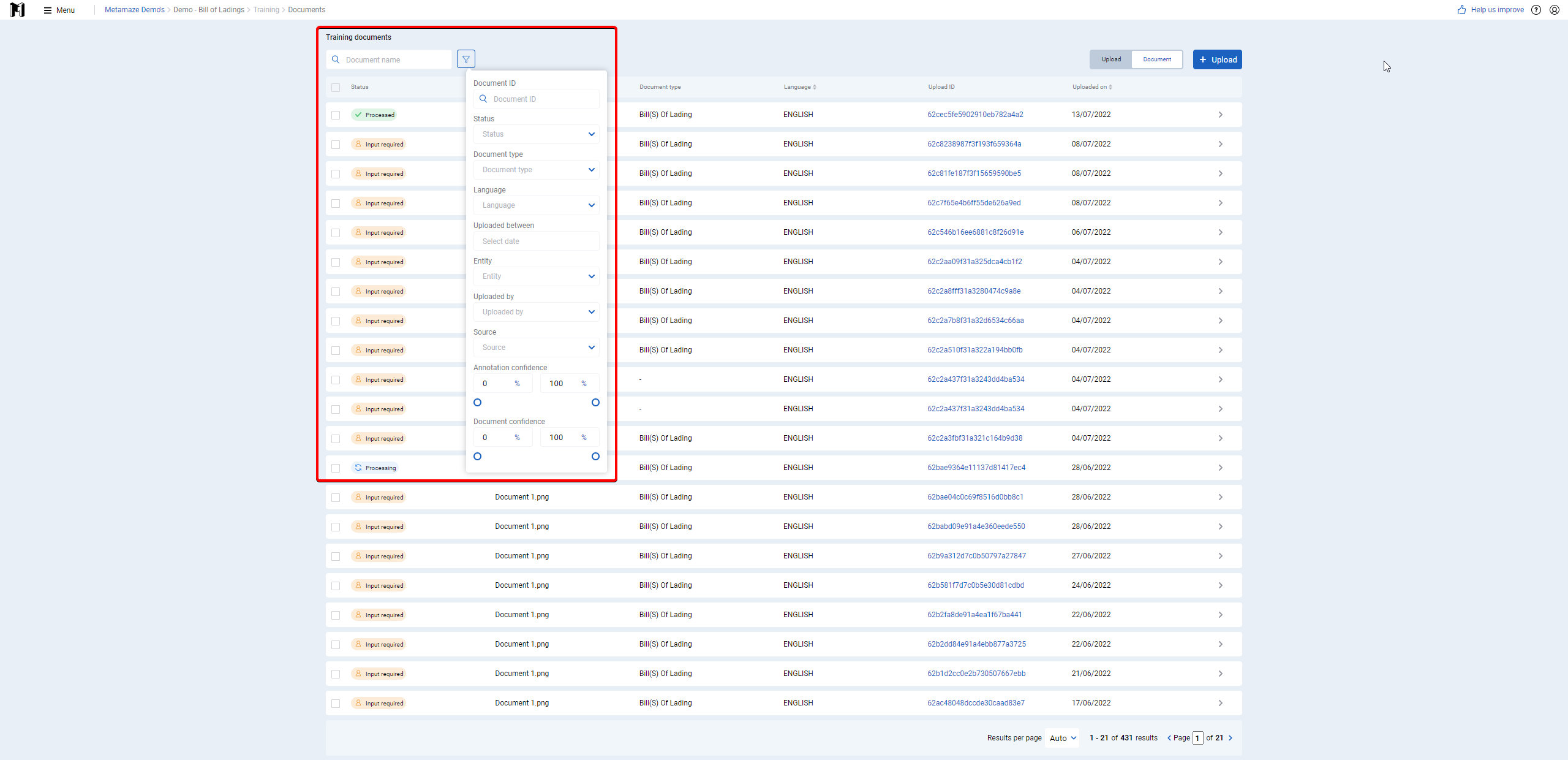The width and height of the screenshot is (1568, 760).
Task: Switch to the Document view tab
Action: 1157,59
